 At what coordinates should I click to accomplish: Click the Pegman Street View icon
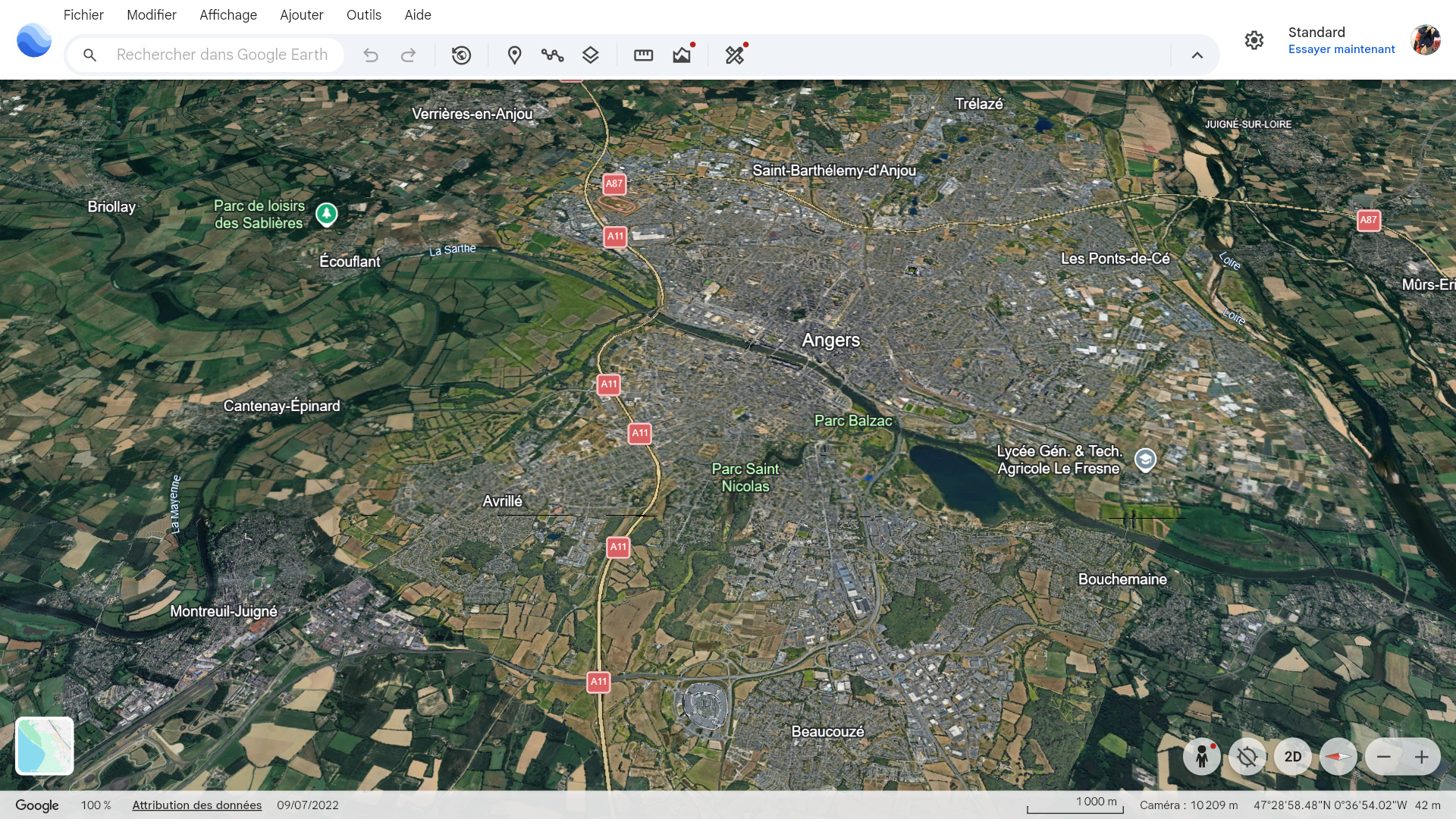[1202, 757]
